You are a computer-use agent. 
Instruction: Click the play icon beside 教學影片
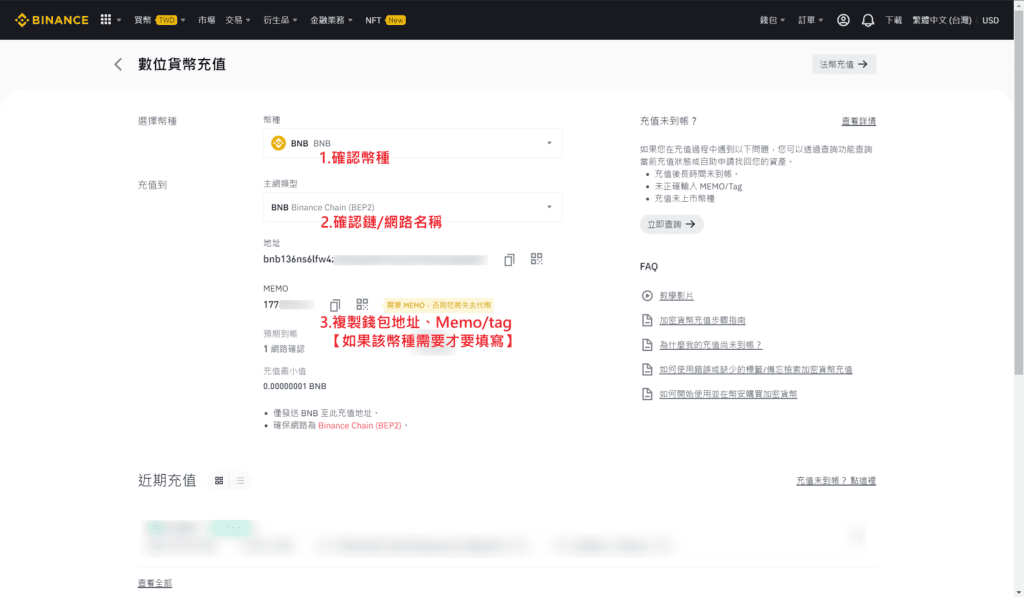point(647,296)
